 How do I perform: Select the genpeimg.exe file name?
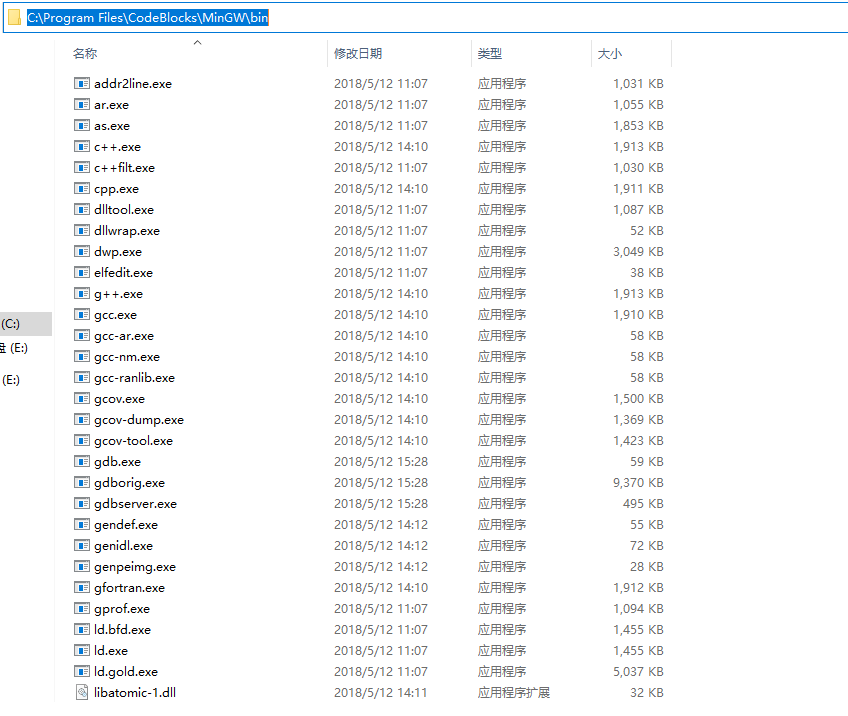click(x=135, y=567)
